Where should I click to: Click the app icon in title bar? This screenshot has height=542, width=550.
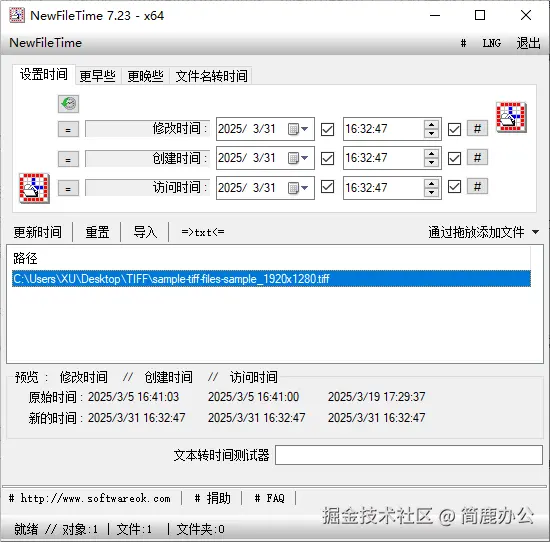pyautogui.click(x=17, y=15)
